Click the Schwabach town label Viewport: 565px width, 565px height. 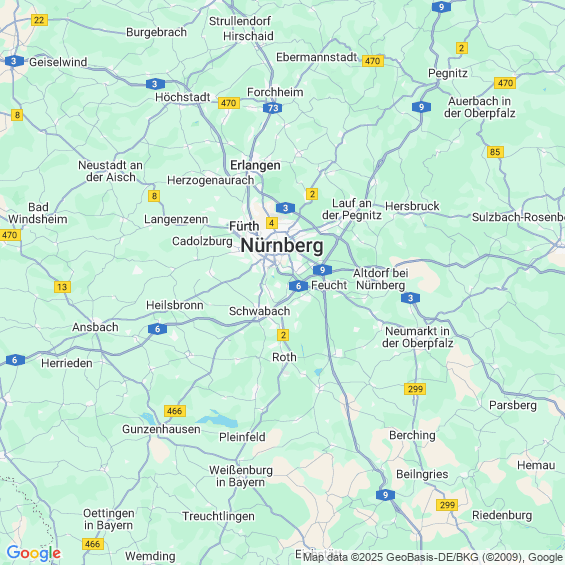pos(259,311)
